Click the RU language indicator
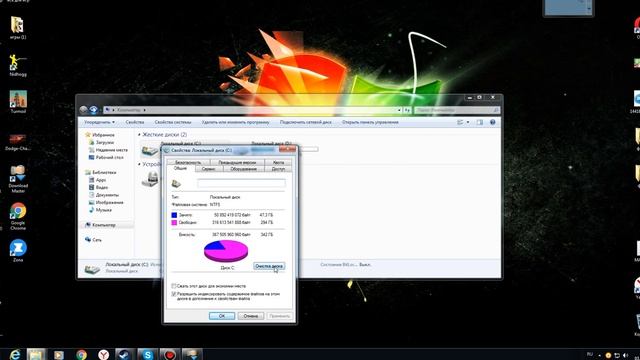Viewport: 640px width, 360px height. pyautogui.click(x=589, y=354)
